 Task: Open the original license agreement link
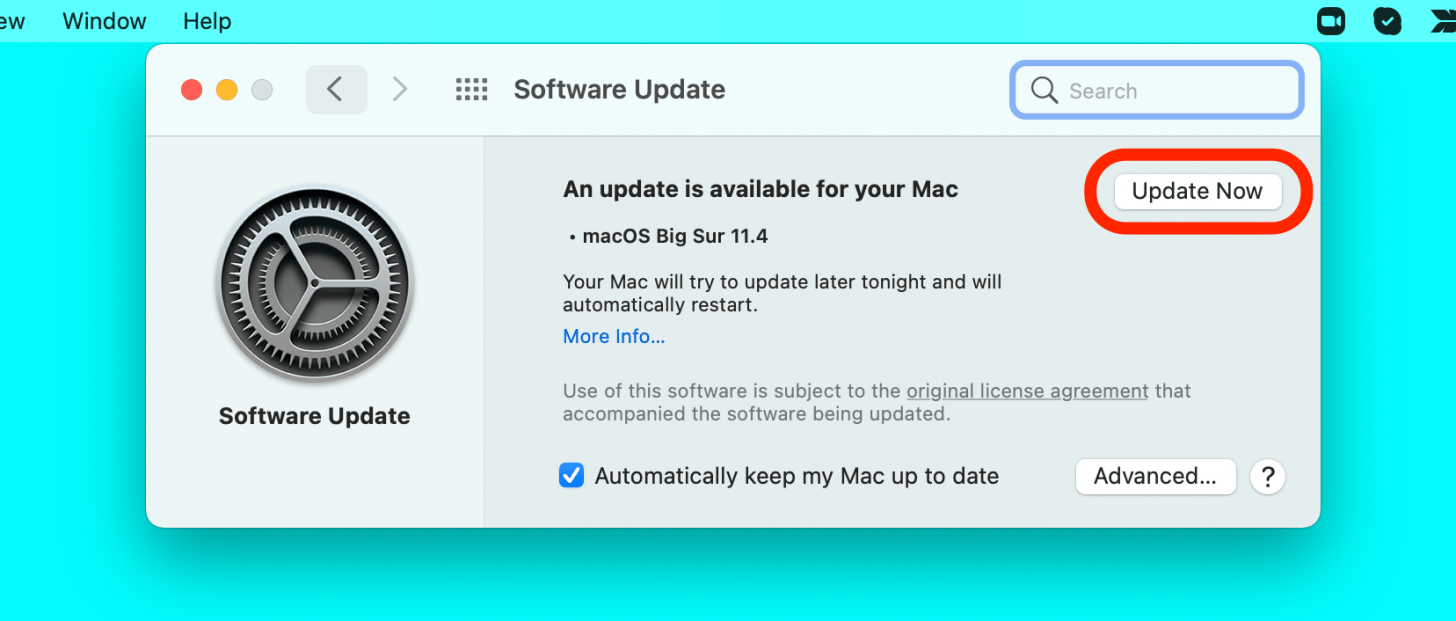click(1026, 391)
